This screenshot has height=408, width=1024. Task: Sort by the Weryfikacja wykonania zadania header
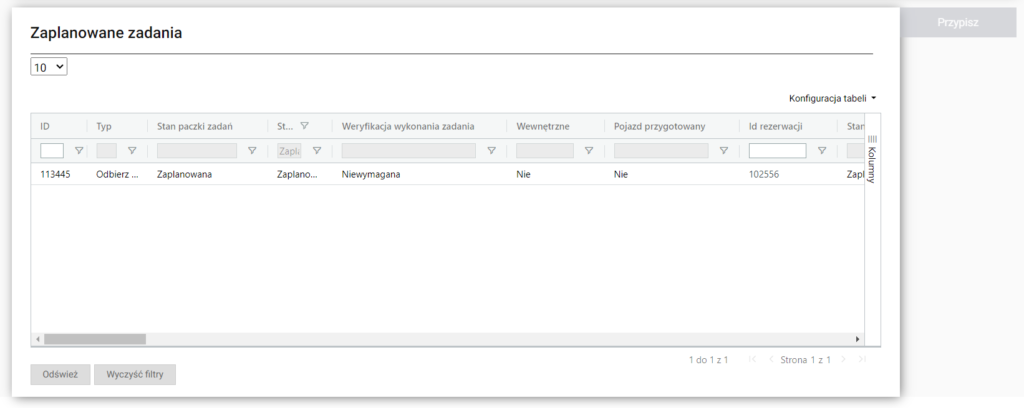coord(408,126)
